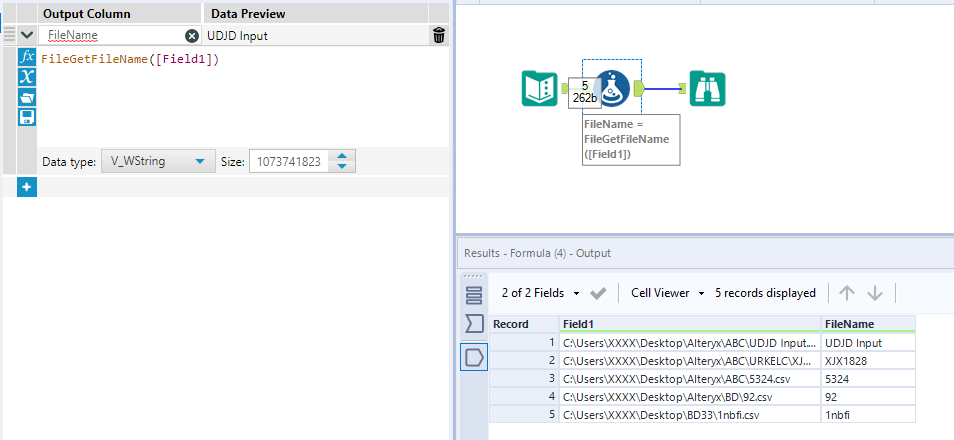Open the Data type V_WString dropdown
This screenshot has width=954, height=440.
click(158, 161)
